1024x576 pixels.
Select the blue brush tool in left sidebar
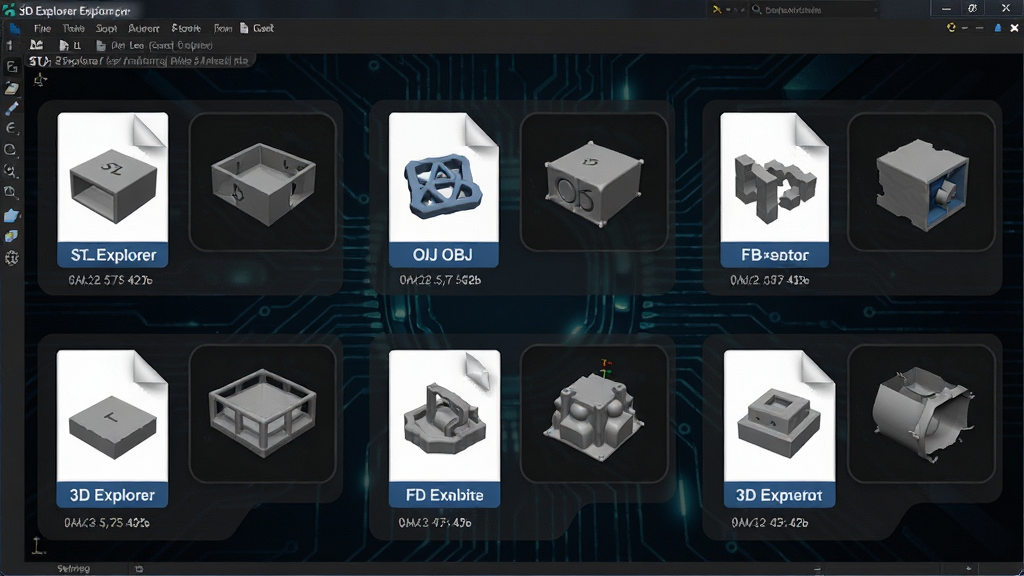[x=11, y=108]
